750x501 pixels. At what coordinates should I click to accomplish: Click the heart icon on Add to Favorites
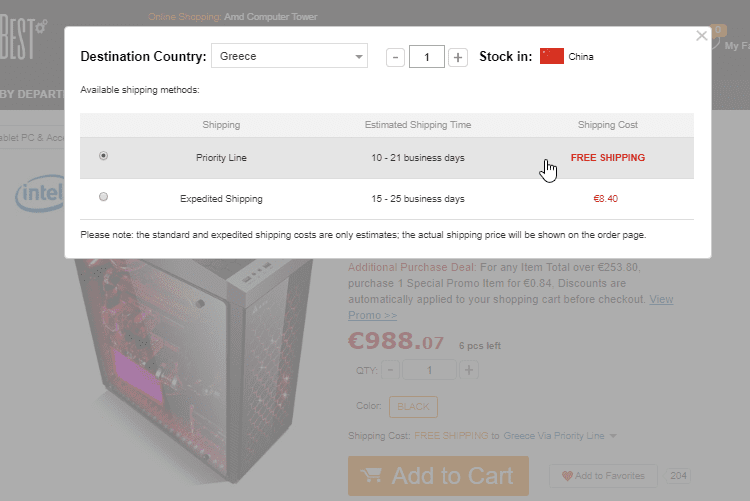[567, 476]
